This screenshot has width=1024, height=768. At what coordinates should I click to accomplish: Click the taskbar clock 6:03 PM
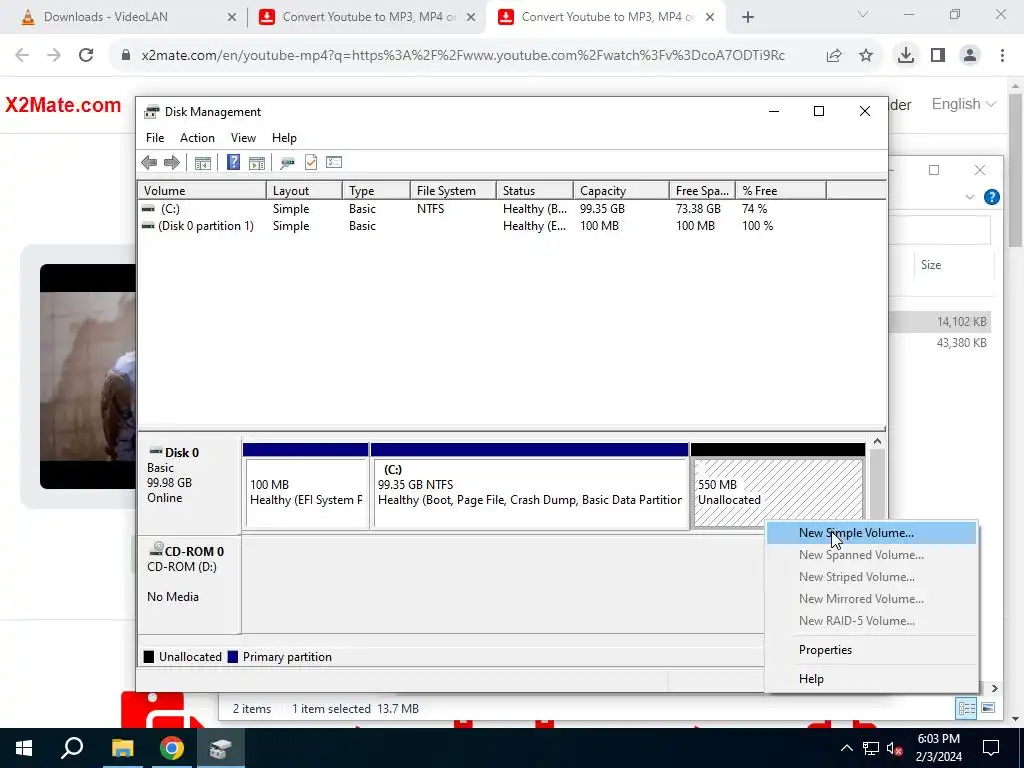click(938, 748)
